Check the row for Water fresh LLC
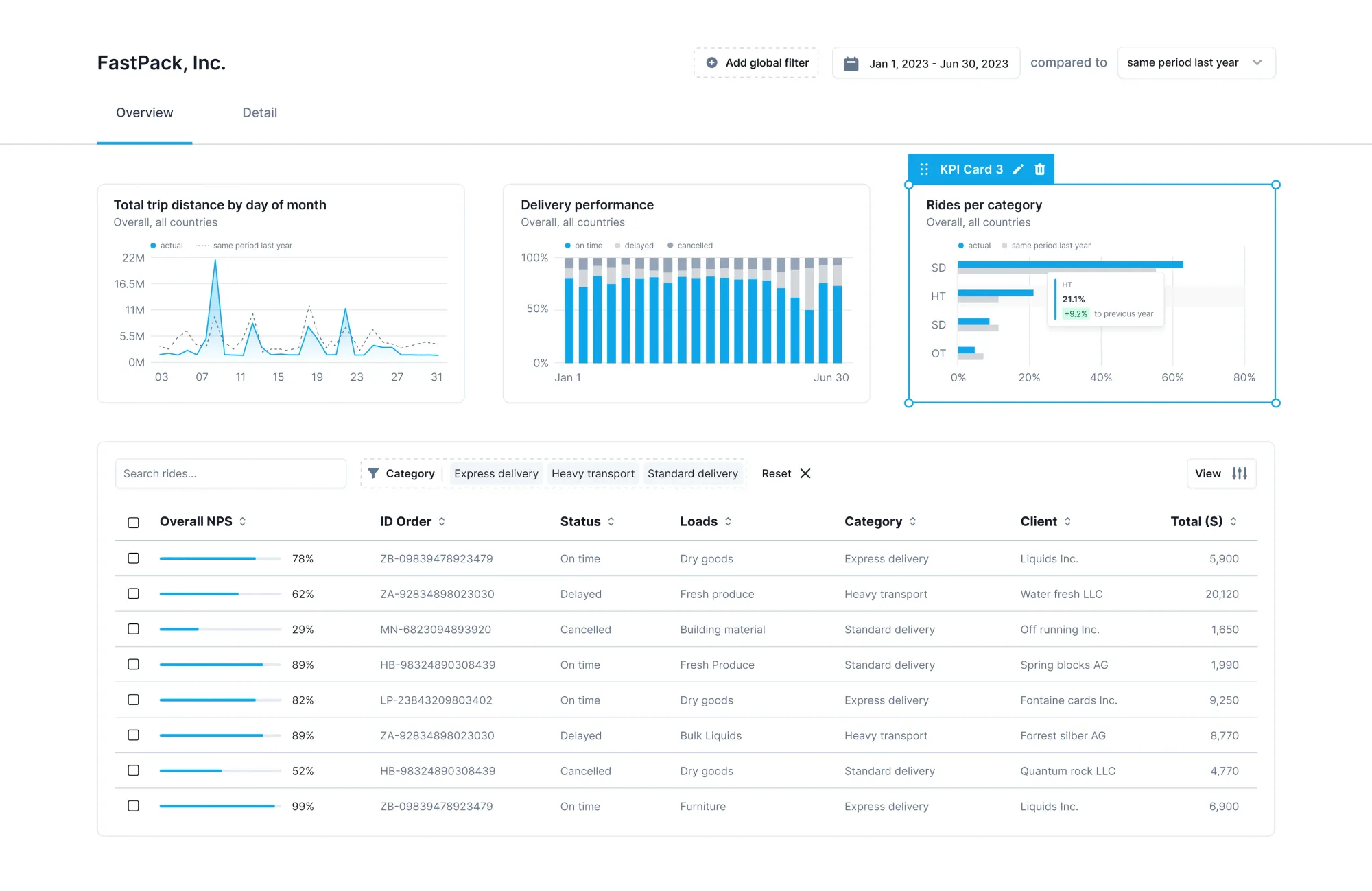The height and width of the screenshot is (891, 1372). coord(133,594)
